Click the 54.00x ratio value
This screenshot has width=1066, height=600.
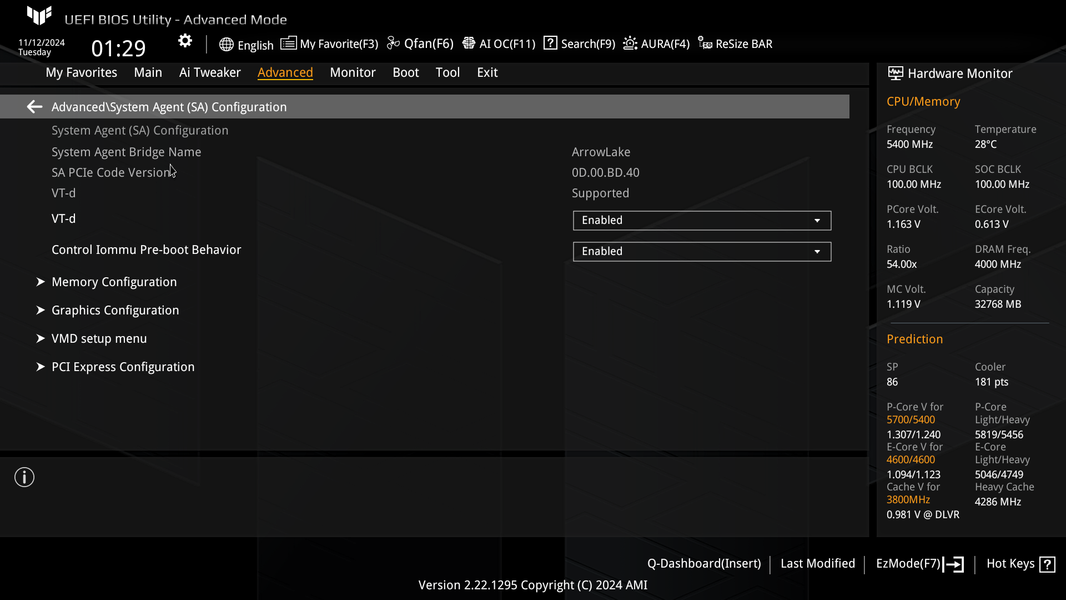(901, 264)
